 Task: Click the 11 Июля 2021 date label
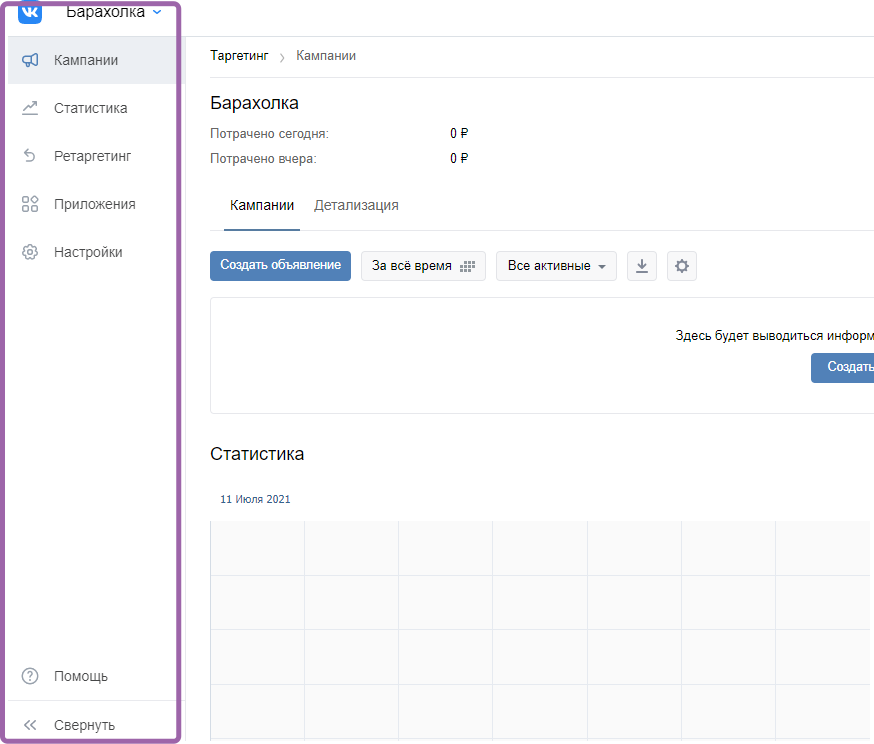[255, 499]
